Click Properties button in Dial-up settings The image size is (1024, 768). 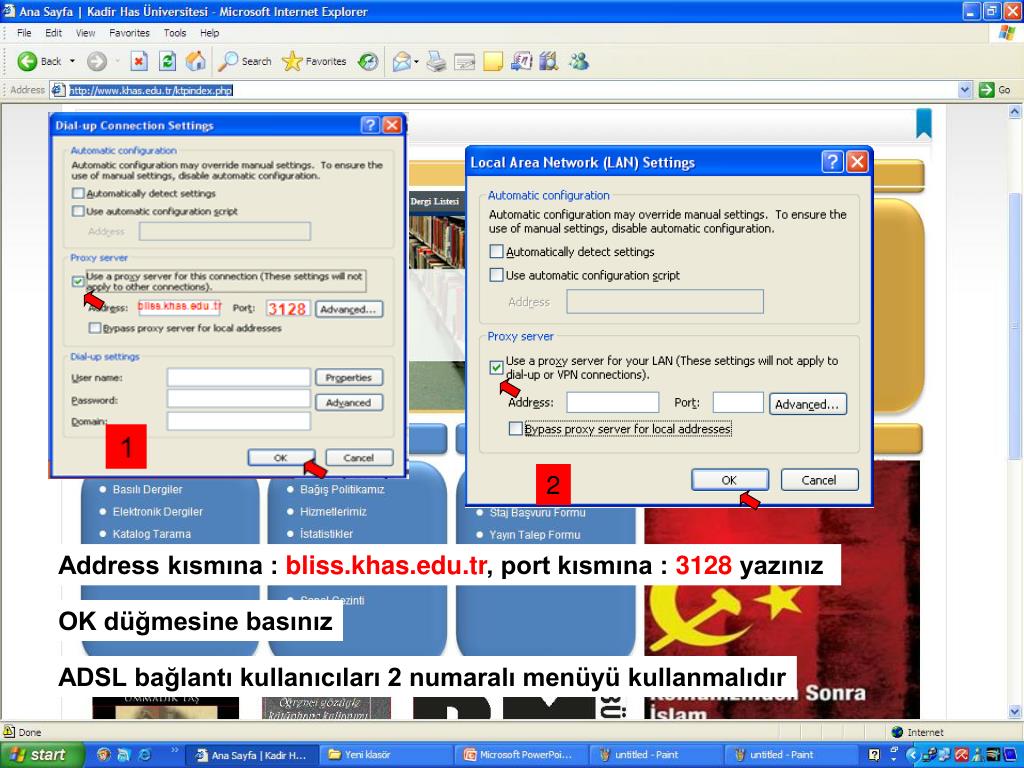click(x=349, y=377)
